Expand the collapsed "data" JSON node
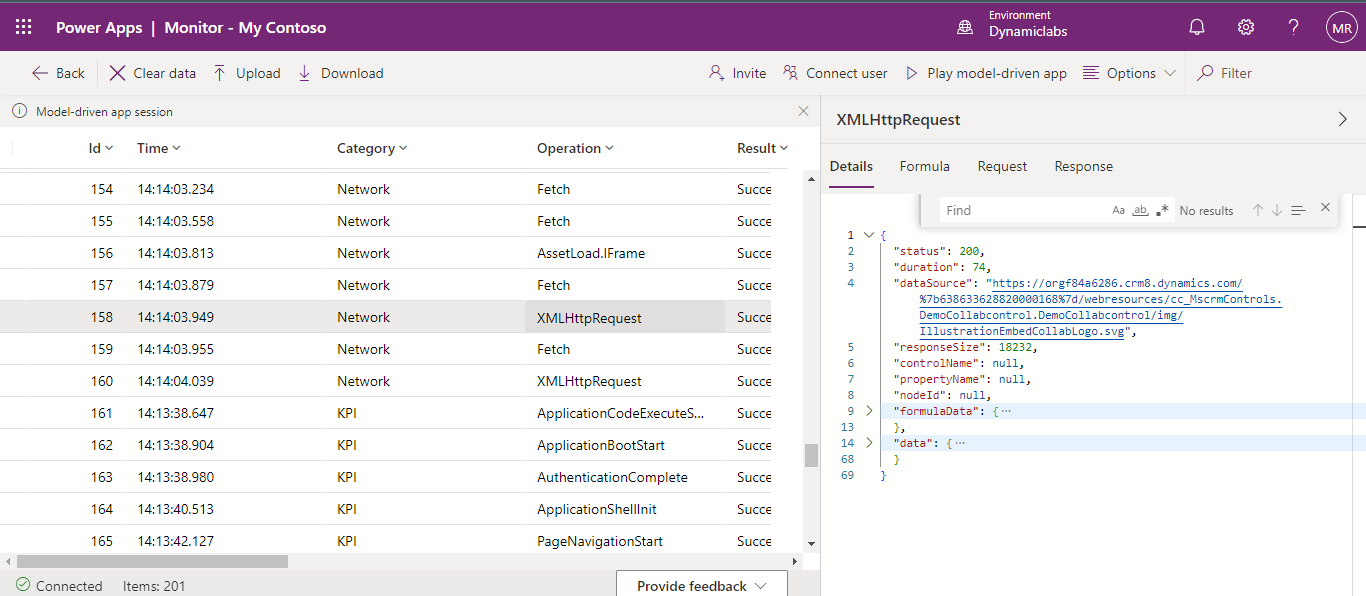 click(869, 443)
